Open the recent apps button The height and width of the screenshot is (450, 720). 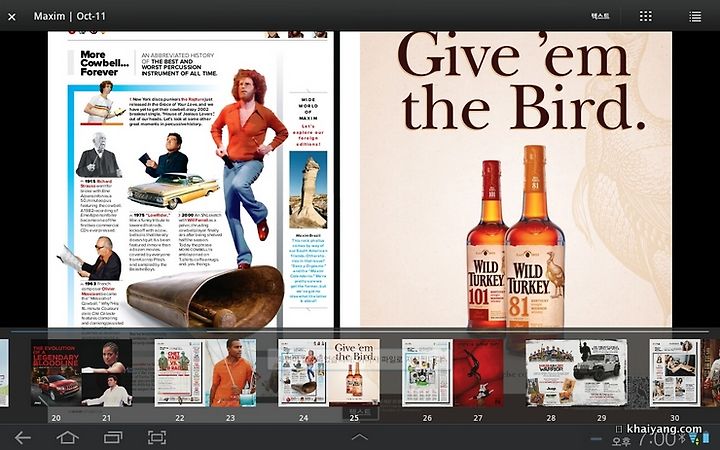[113, 437]
